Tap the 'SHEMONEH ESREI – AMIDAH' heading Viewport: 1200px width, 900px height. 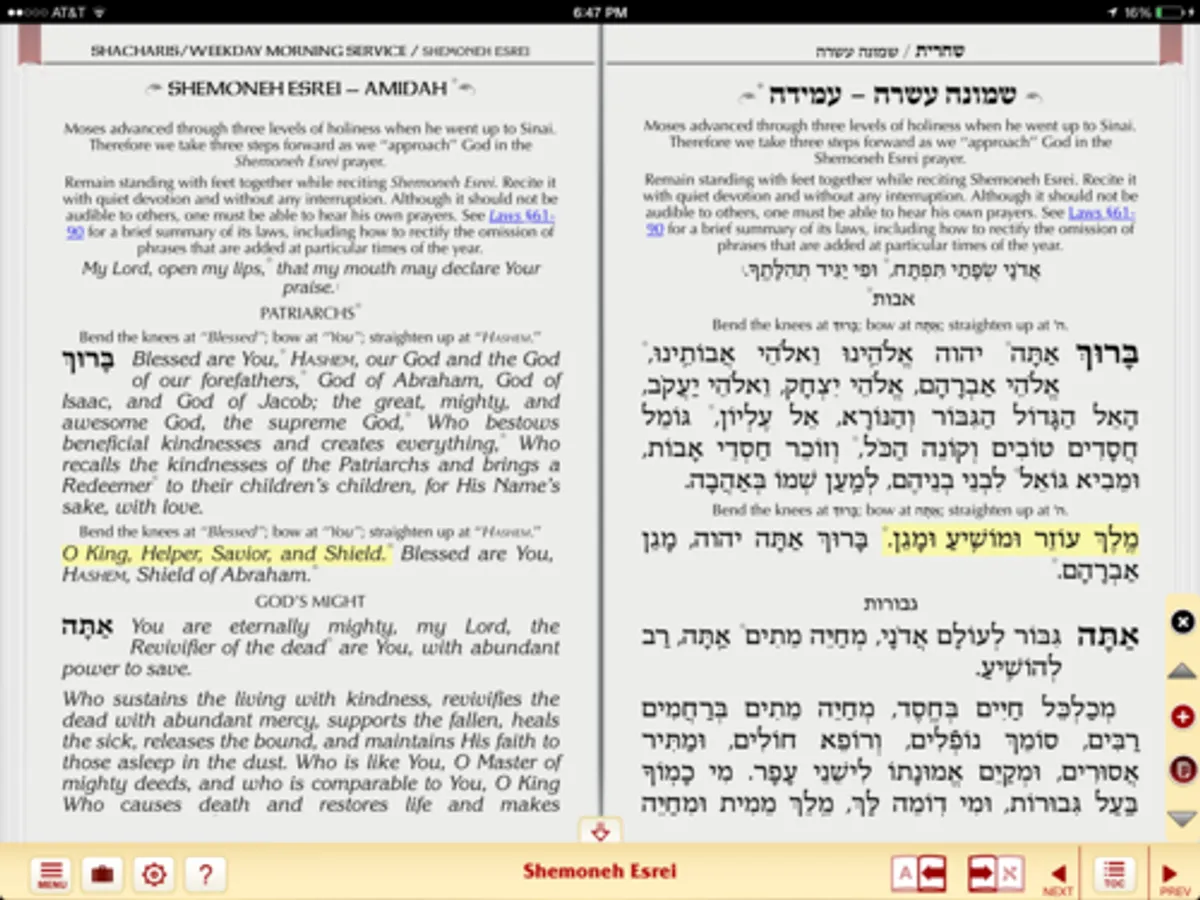tap(307, 89)
